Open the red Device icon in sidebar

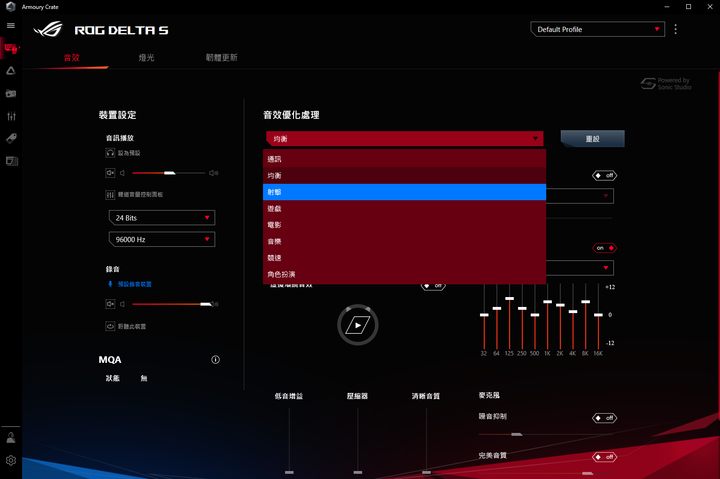[x=11, y=48]
